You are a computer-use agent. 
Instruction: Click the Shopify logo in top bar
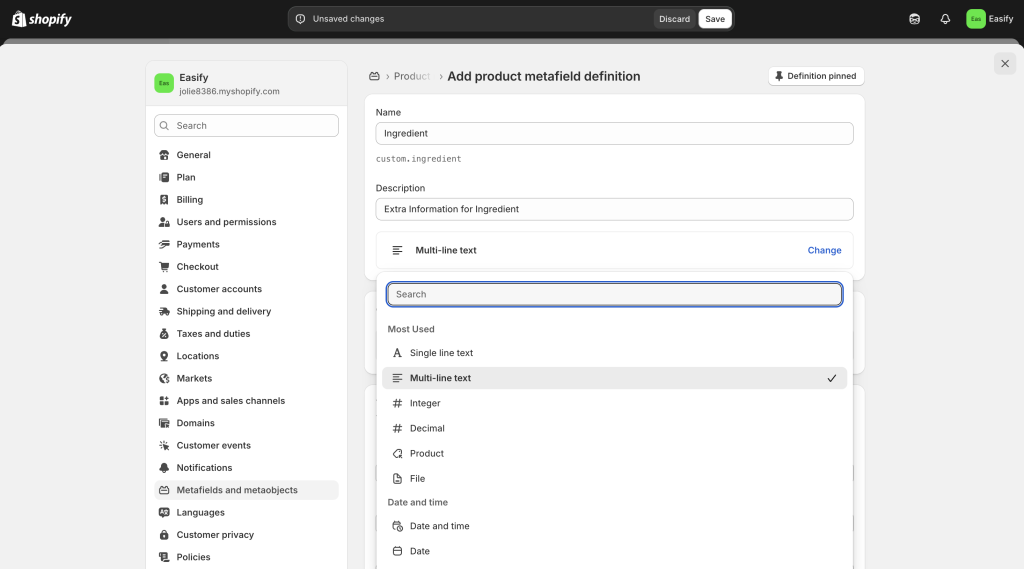point(42,19)
